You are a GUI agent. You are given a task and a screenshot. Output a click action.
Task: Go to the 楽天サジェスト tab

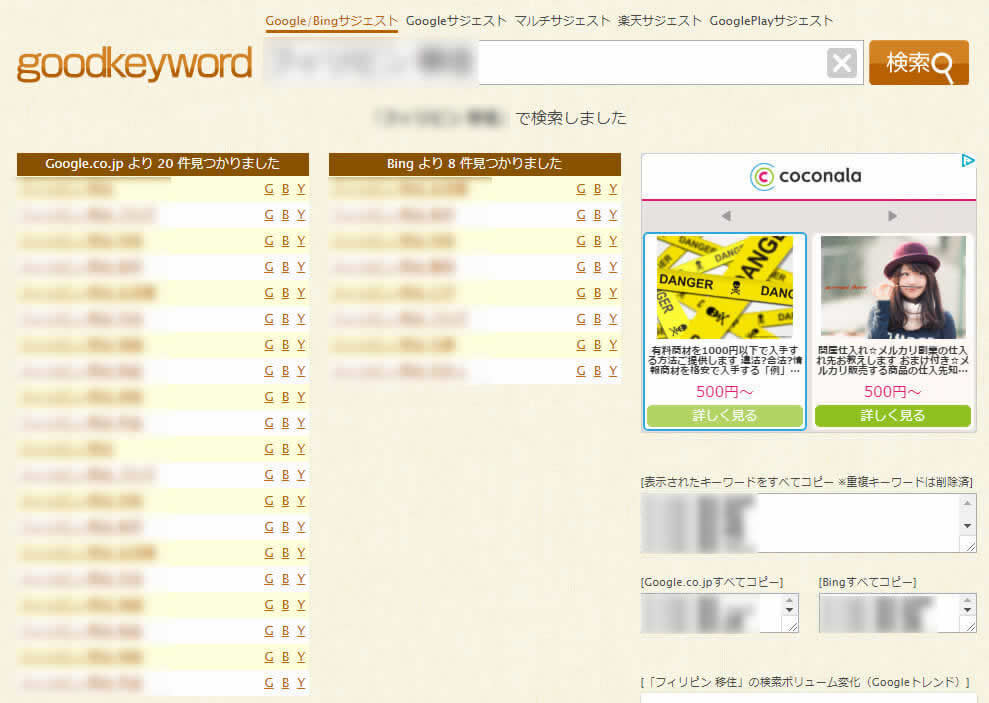[x=660, y=21]
